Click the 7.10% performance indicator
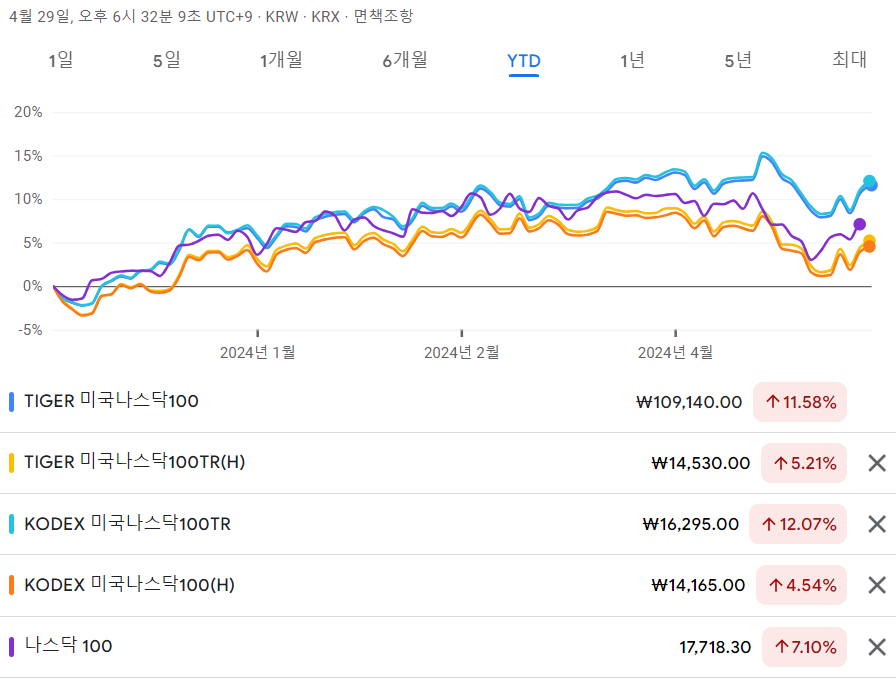Image resolution: width=896 pixels, height=678 pixels. point(803,647)
